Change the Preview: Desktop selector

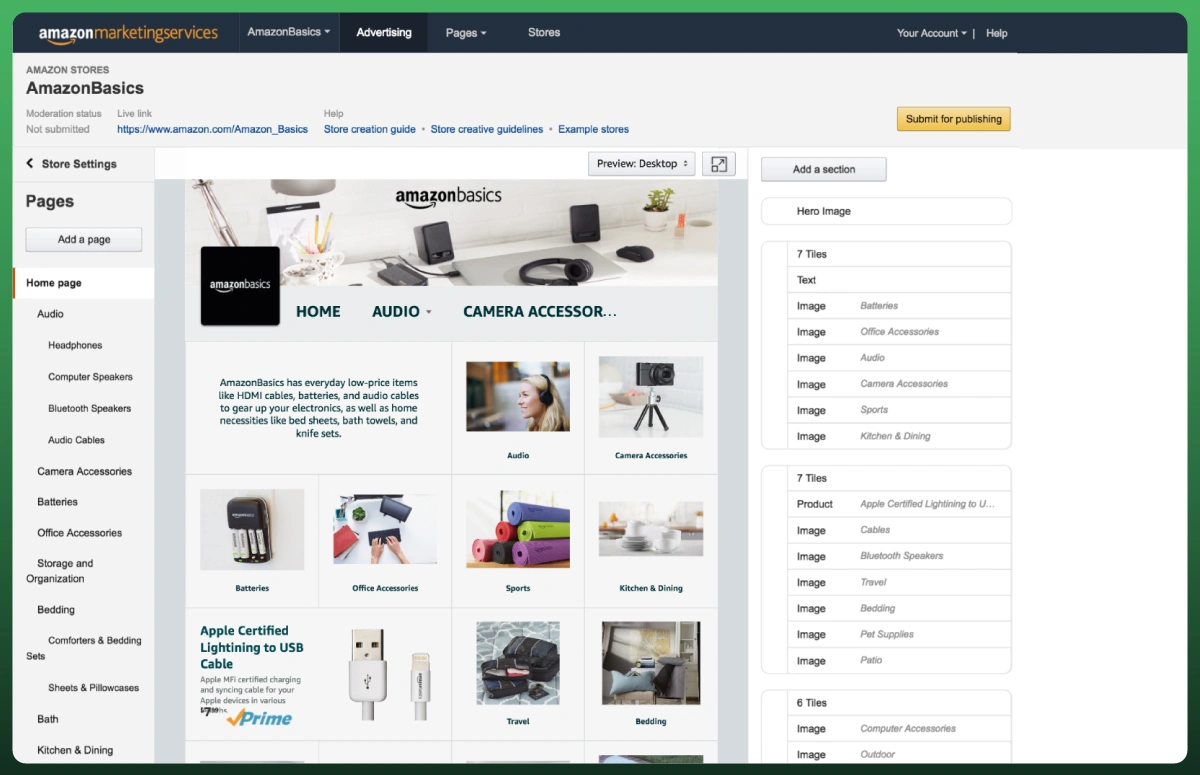tap(641, 164)
